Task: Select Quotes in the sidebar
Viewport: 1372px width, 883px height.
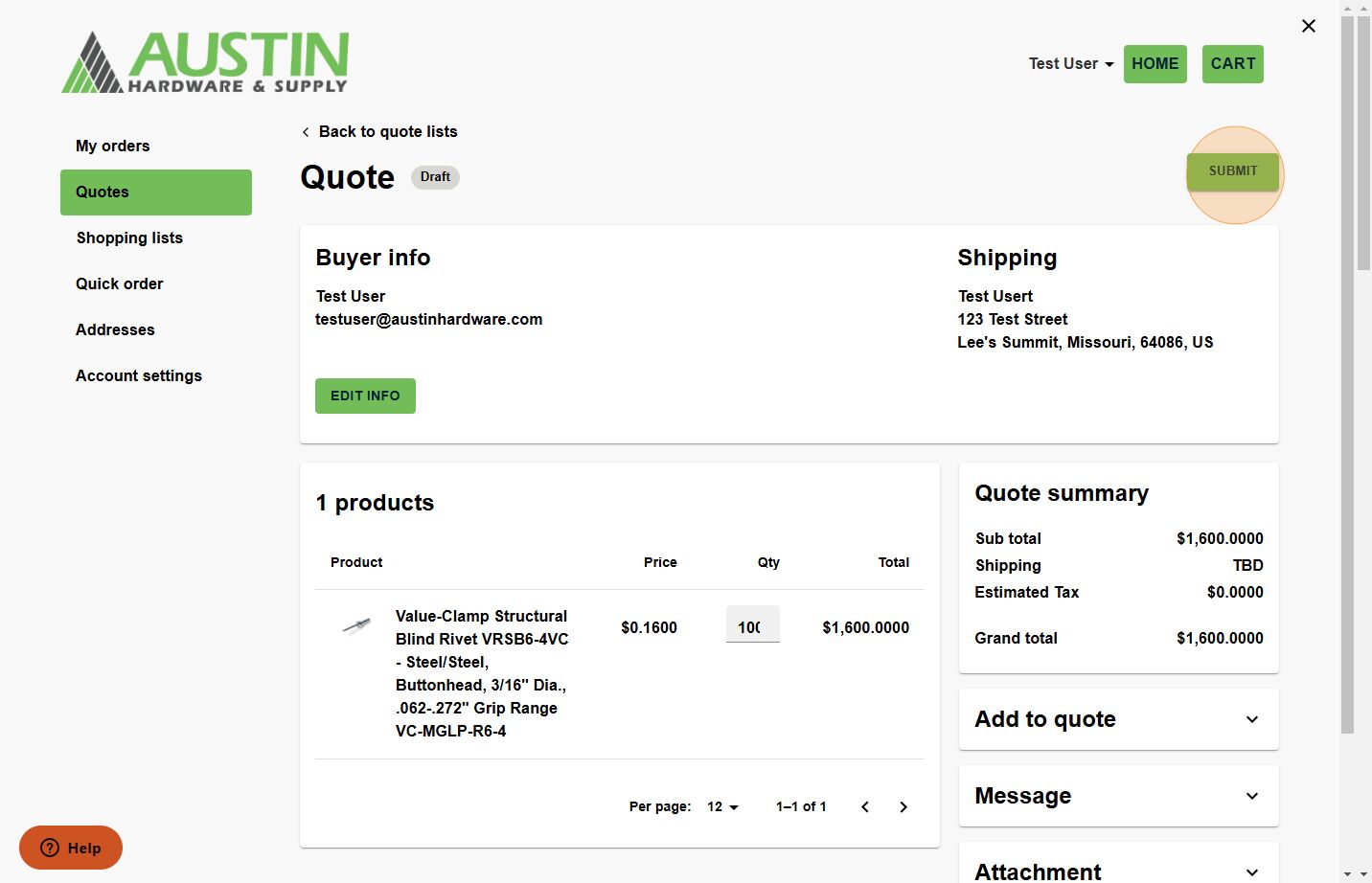Action: pyautogui.click(x=156, y=192)
